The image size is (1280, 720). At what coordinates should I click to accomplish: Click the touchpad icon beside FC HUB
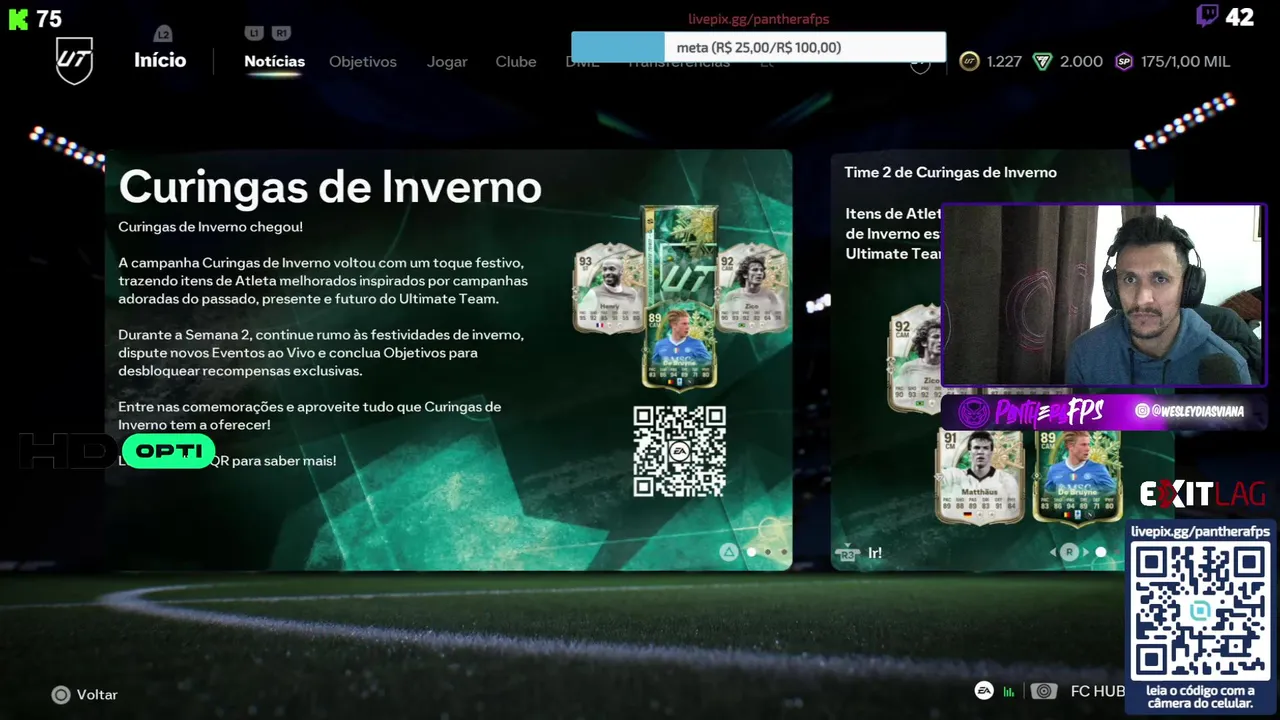(1044, 691)
